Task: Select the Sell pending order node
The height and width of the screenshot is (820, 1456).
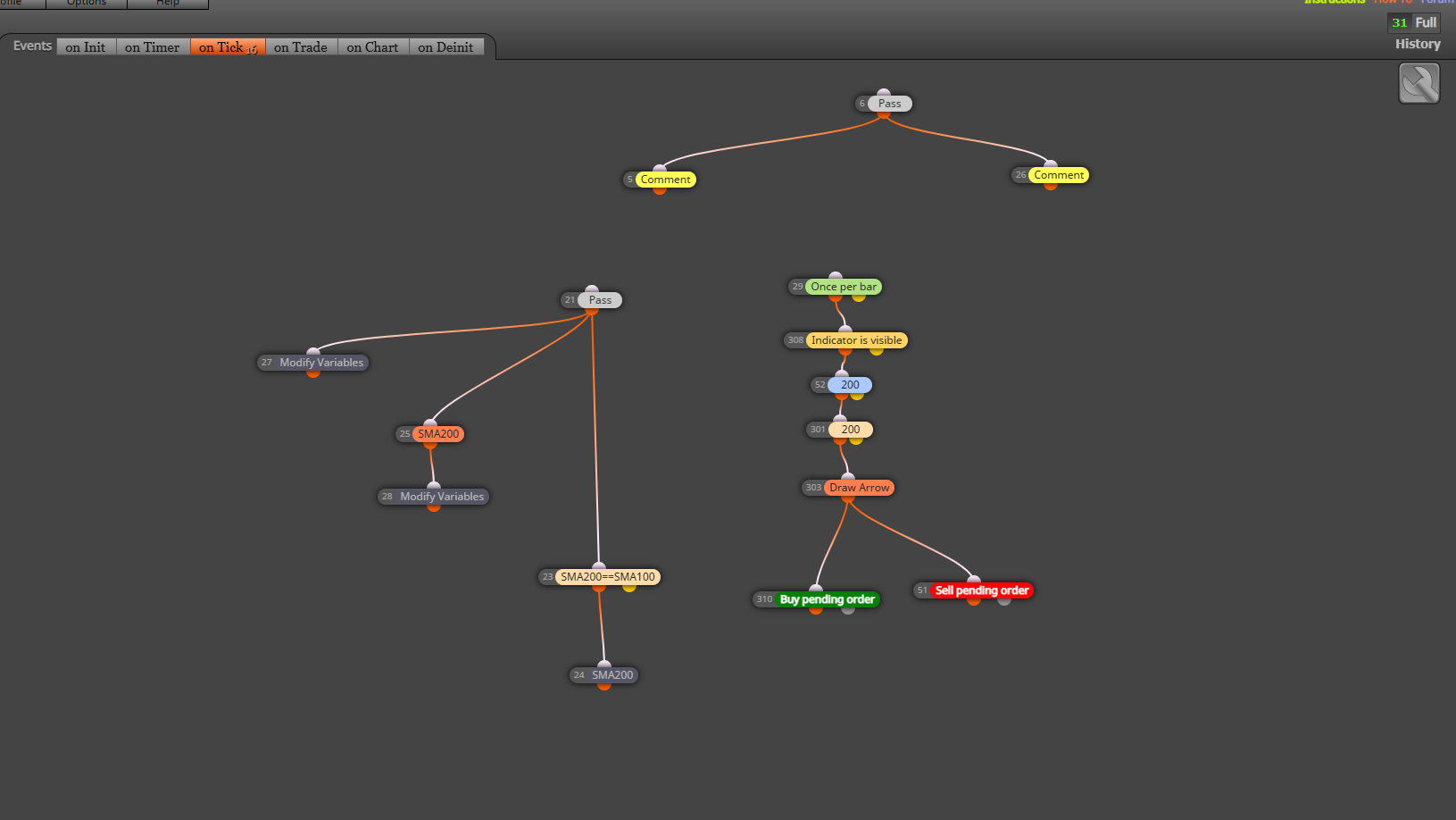Action: [x=982, y=590]
